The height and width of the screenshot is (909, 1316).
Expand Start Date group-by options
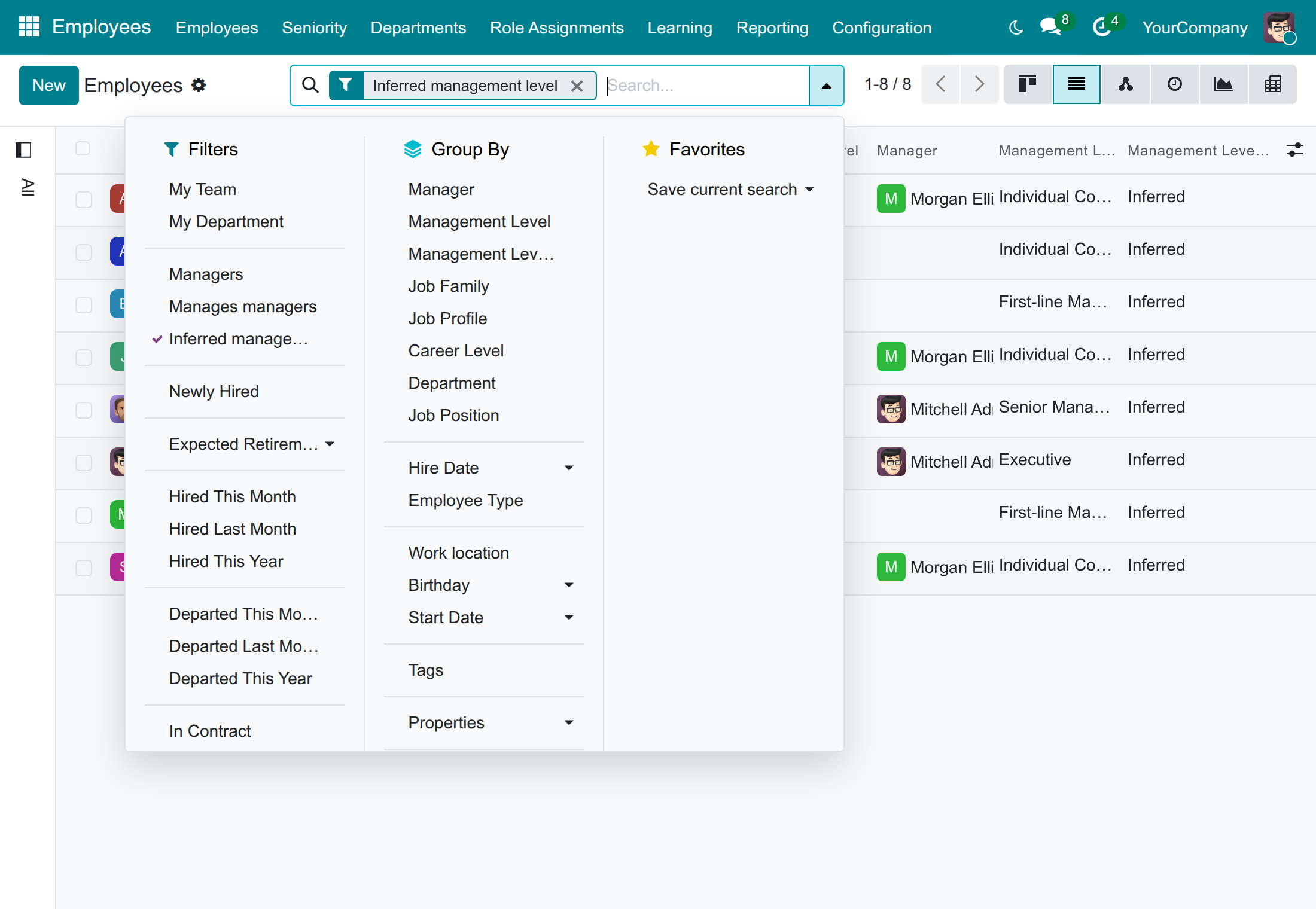(x=491, y=618)
